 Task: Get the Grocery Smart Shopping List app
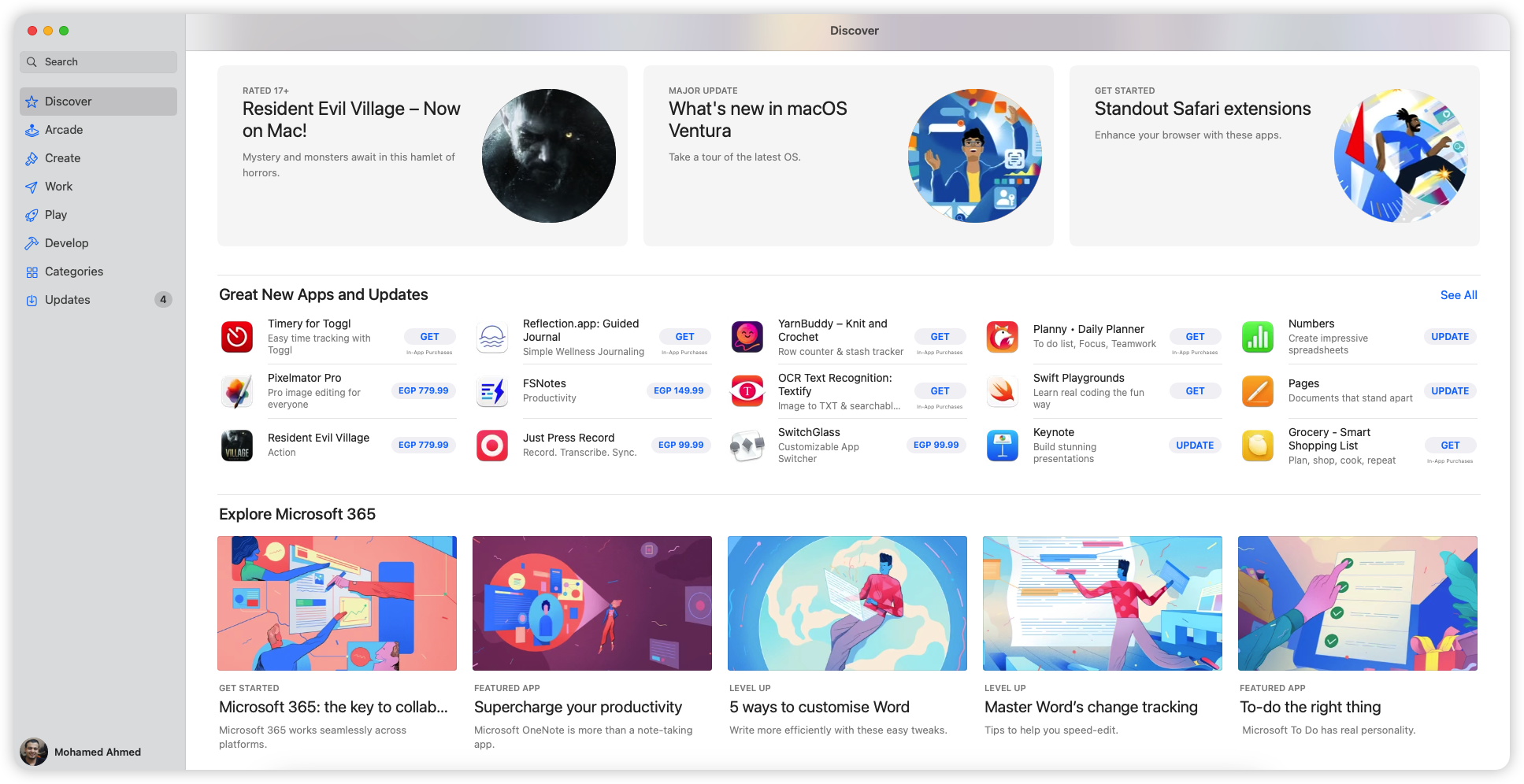coord(1450,446)
